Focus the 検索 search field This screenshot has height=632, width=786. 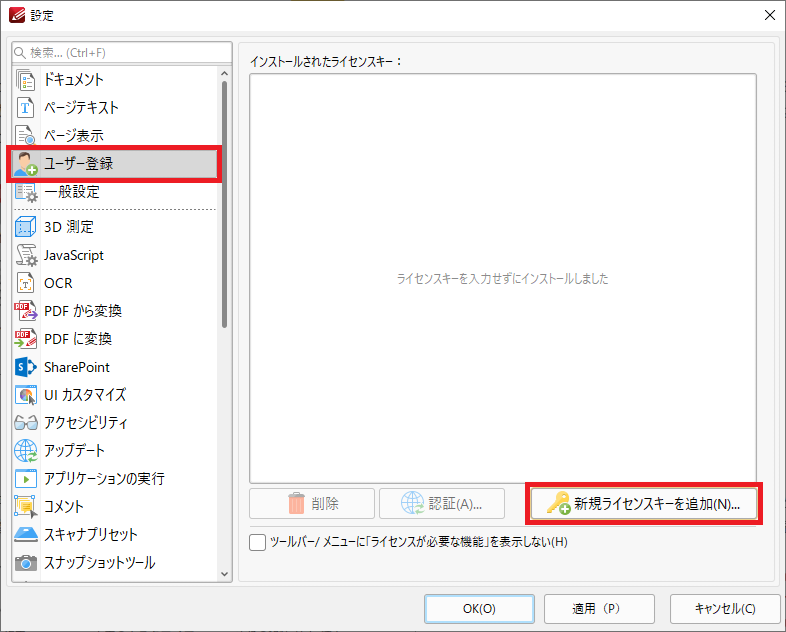pyautogui.click(x=122, y=53)
